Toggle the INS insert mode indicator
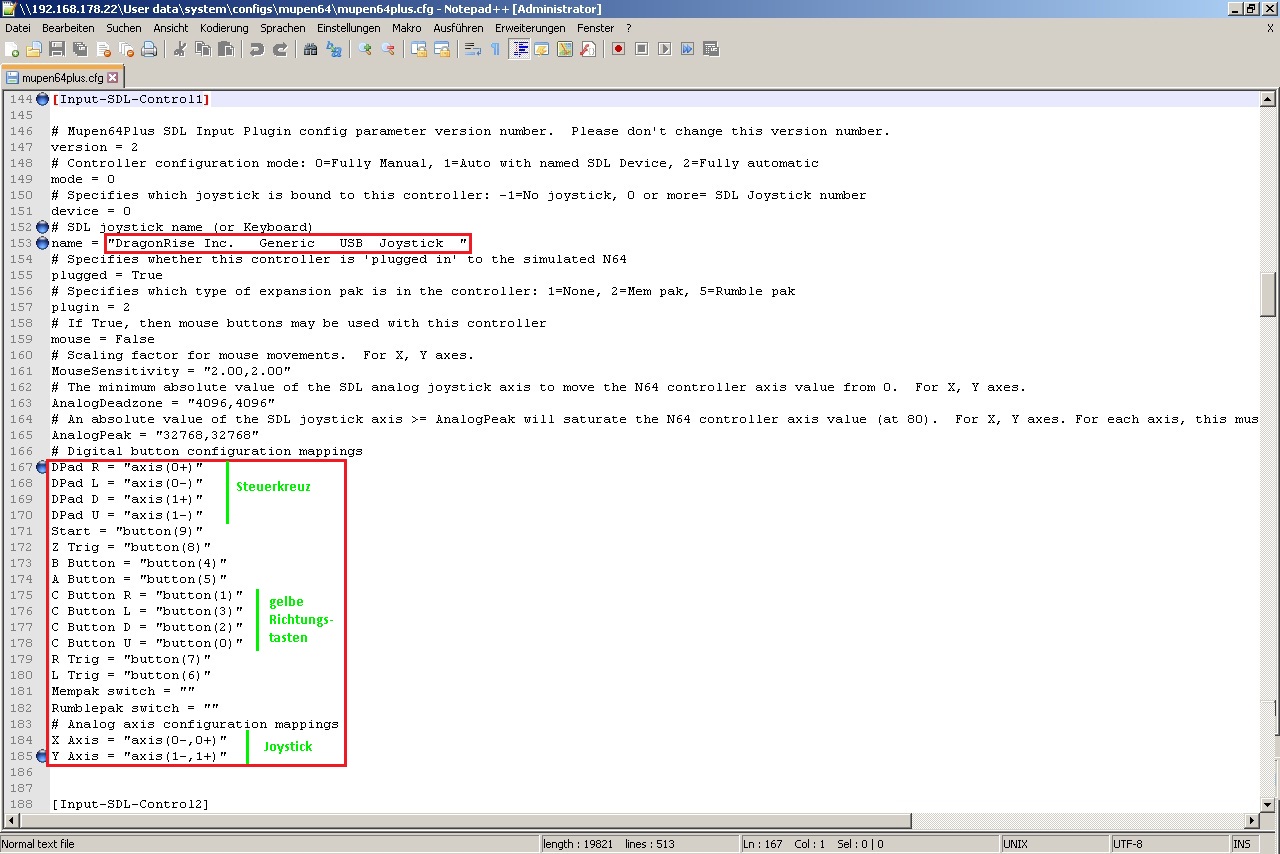Screen dimensions: 1280x854 pyautogui.click(x=1242, y=844)
